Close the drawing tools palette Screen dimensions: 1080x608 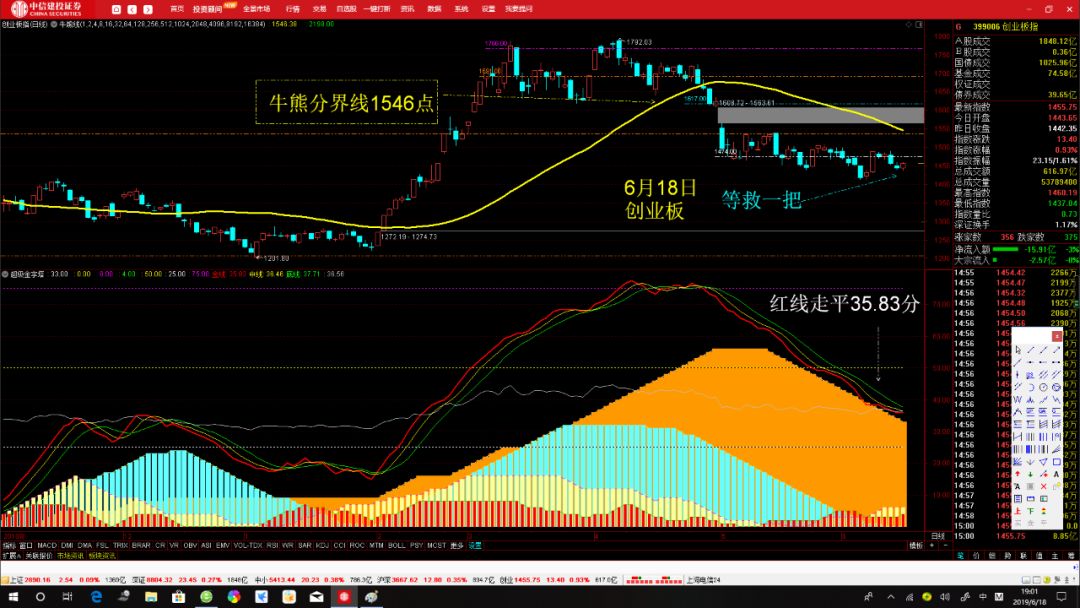[x=1055, y=335]
